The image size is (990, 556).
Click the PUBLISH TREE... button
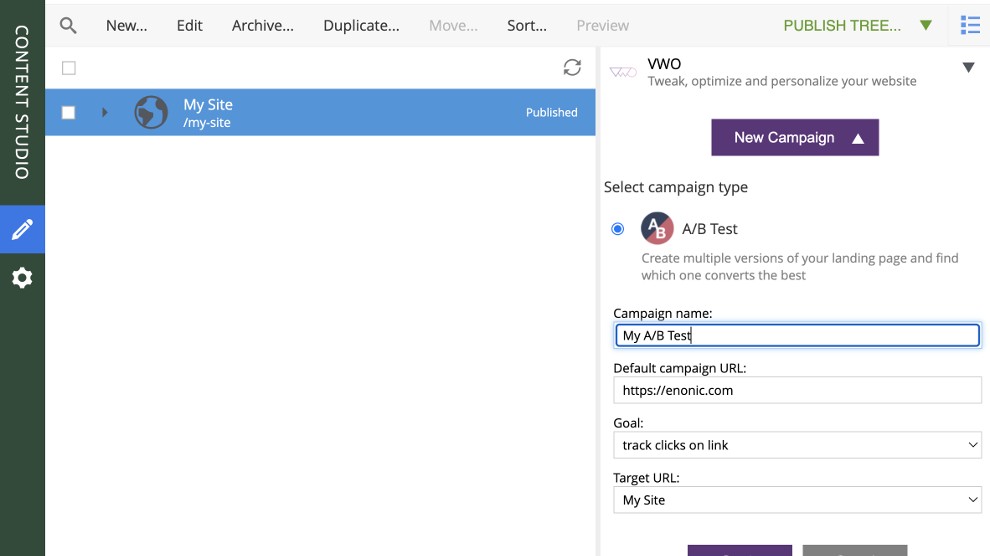[842, 25]
